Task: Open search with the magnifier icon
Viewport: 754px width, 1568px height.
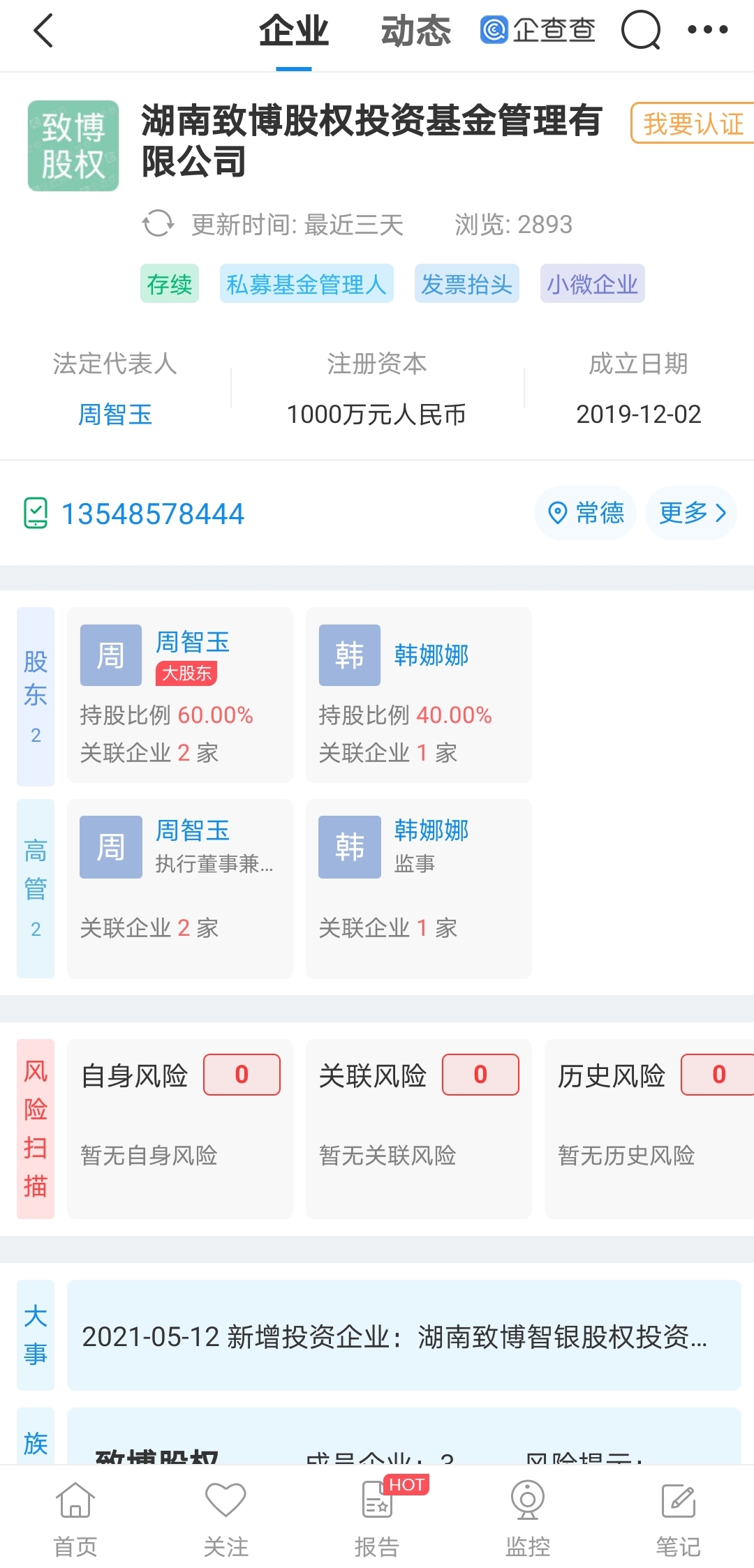Action: click(640, 31)
